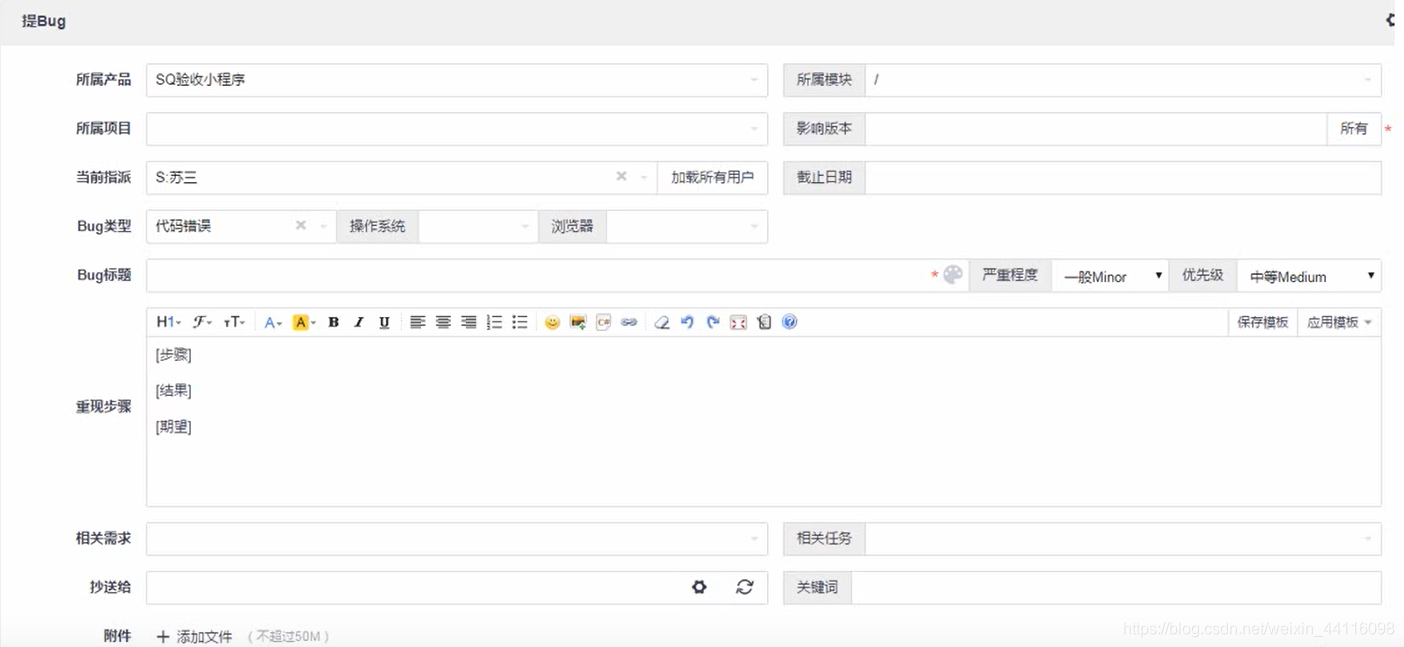The height and width of the screenshot is (647, 1404).
Task: Open source/paste document icon in toolbar
Action: [764, 322]
